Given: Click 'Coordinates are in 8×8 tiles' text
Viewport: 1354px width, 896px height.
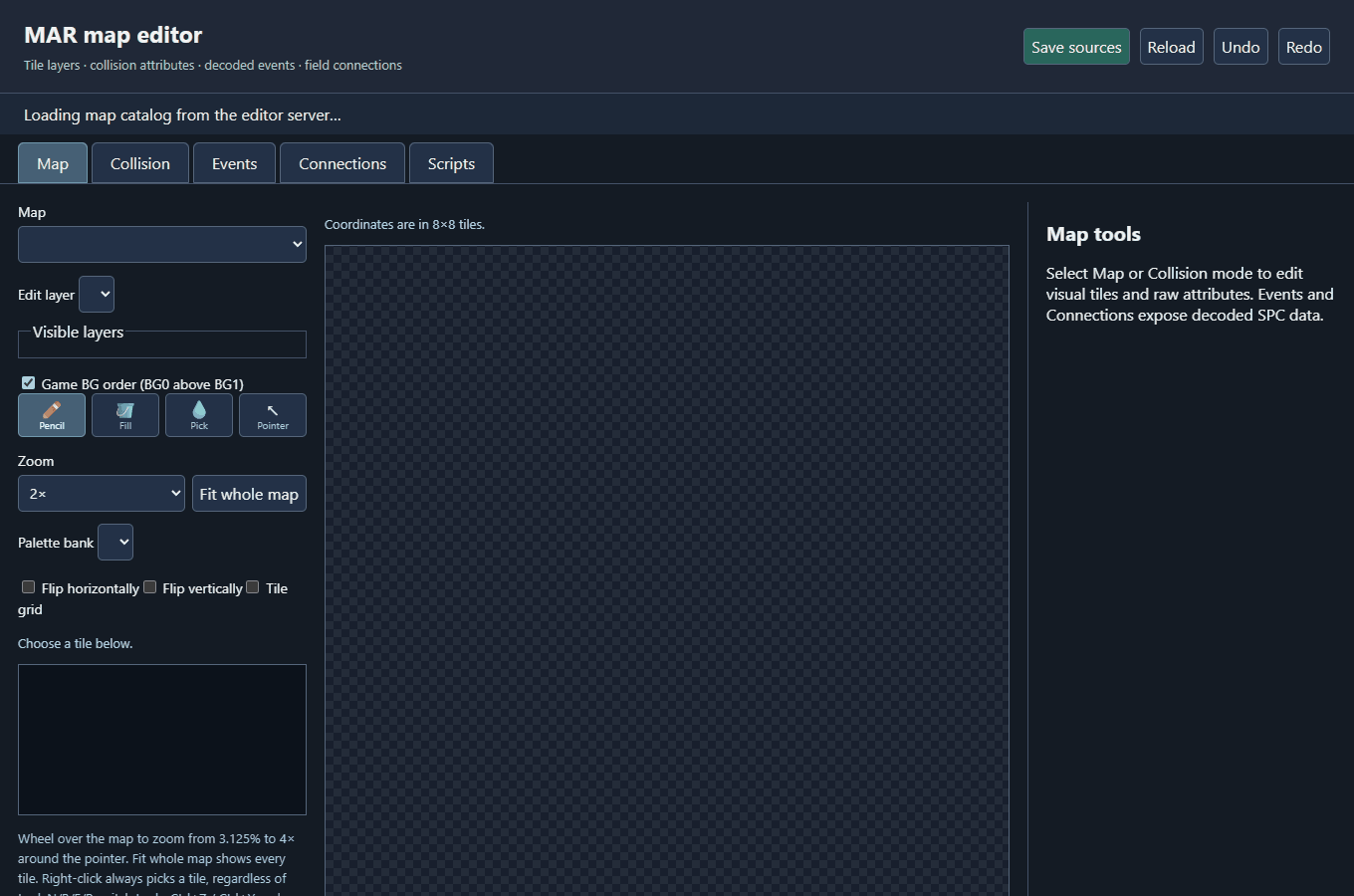Looking at the screenshot, I should tap(404, 225).
